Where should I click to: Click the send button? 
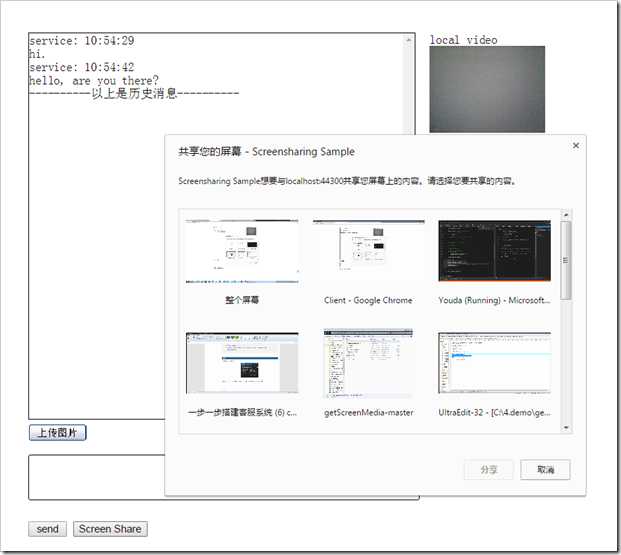tap(47, 529)
